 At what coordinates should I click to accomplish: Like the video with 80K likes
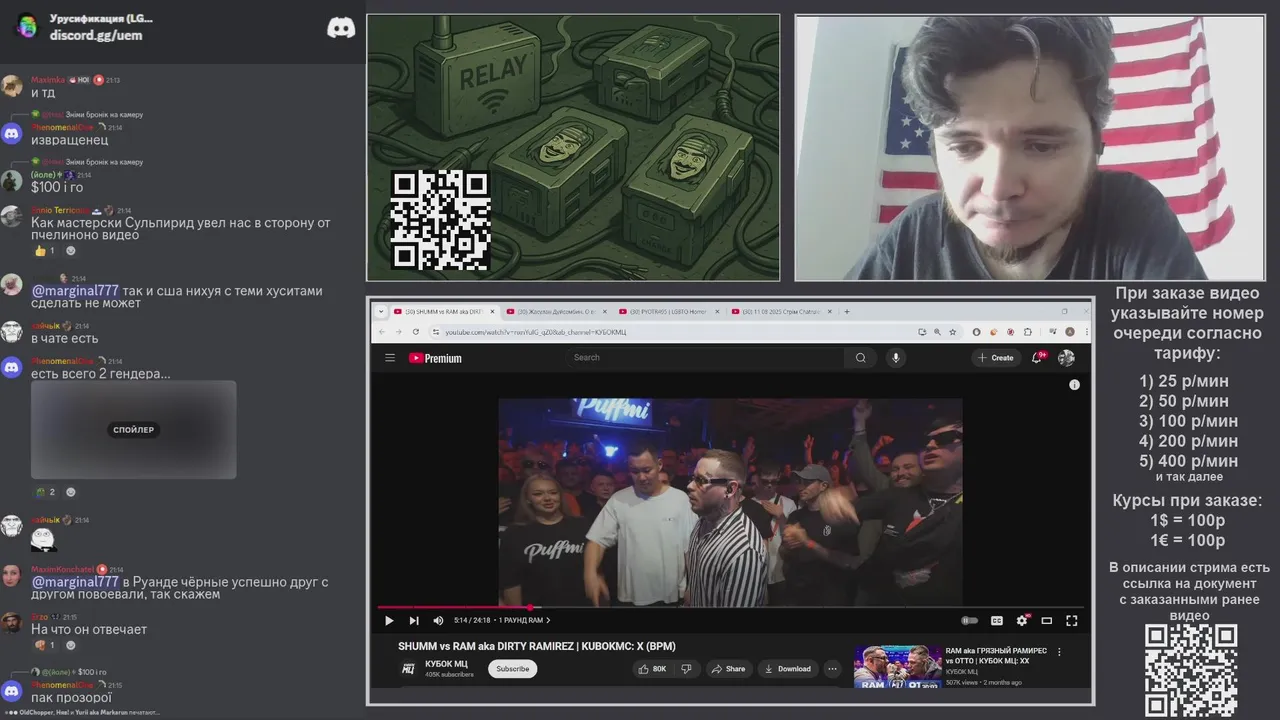pos(652,669)
